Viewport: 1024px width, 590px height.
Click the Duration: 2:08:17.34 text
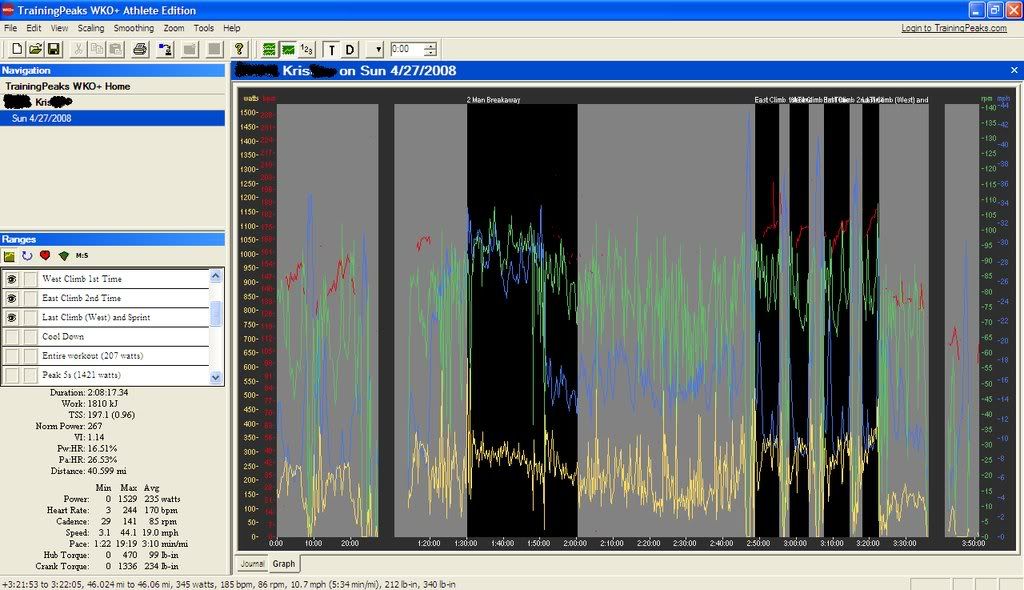point(89,393)
